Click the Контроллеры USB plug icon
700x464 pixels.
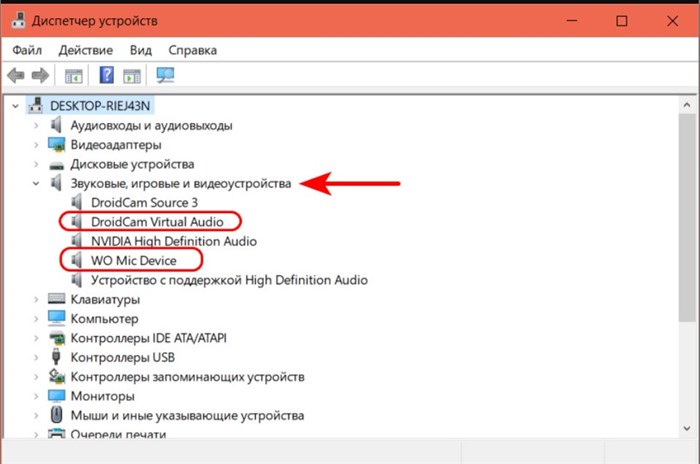click(56, 357)
